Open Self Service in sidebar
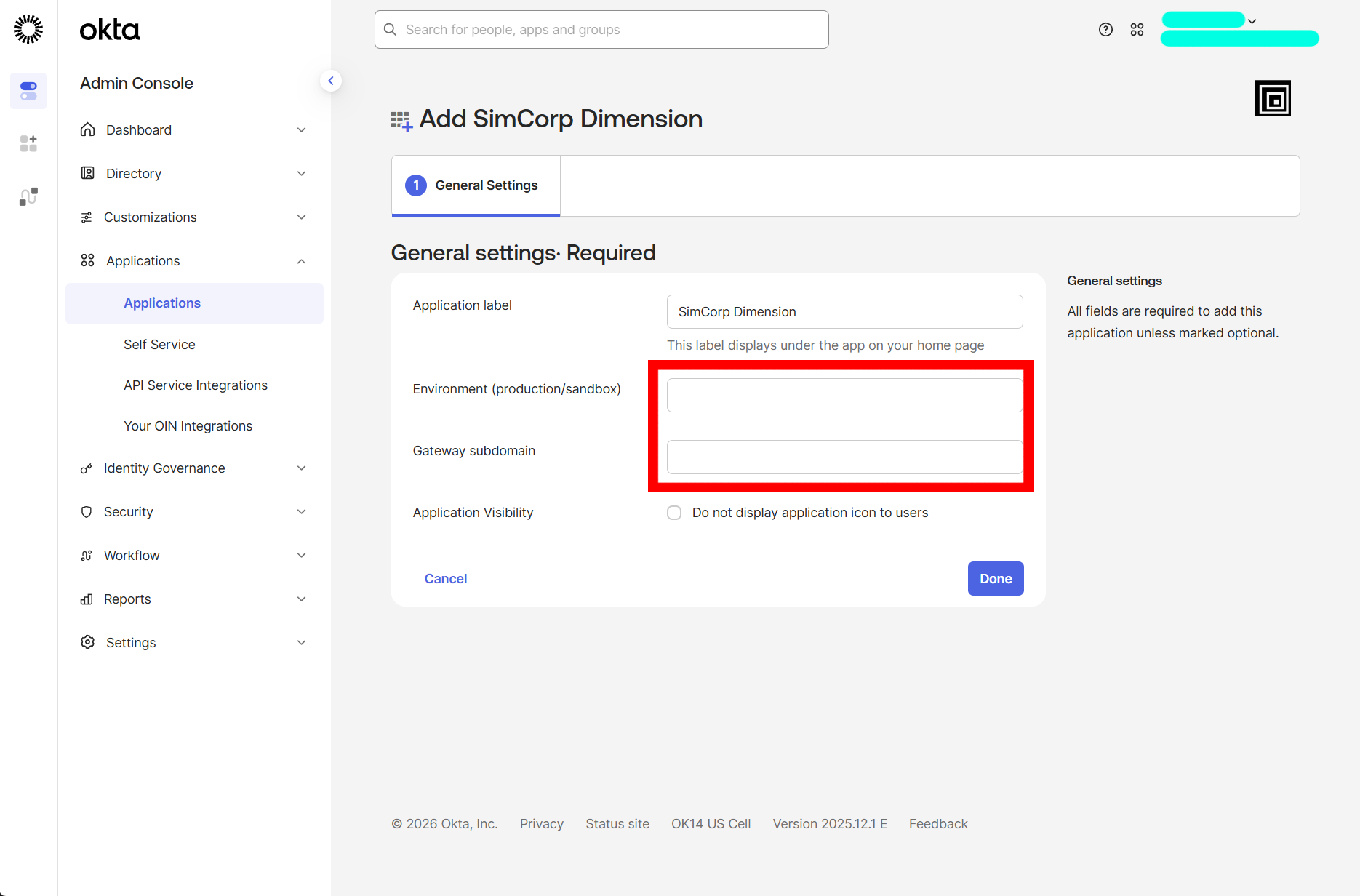 point(159,345)
